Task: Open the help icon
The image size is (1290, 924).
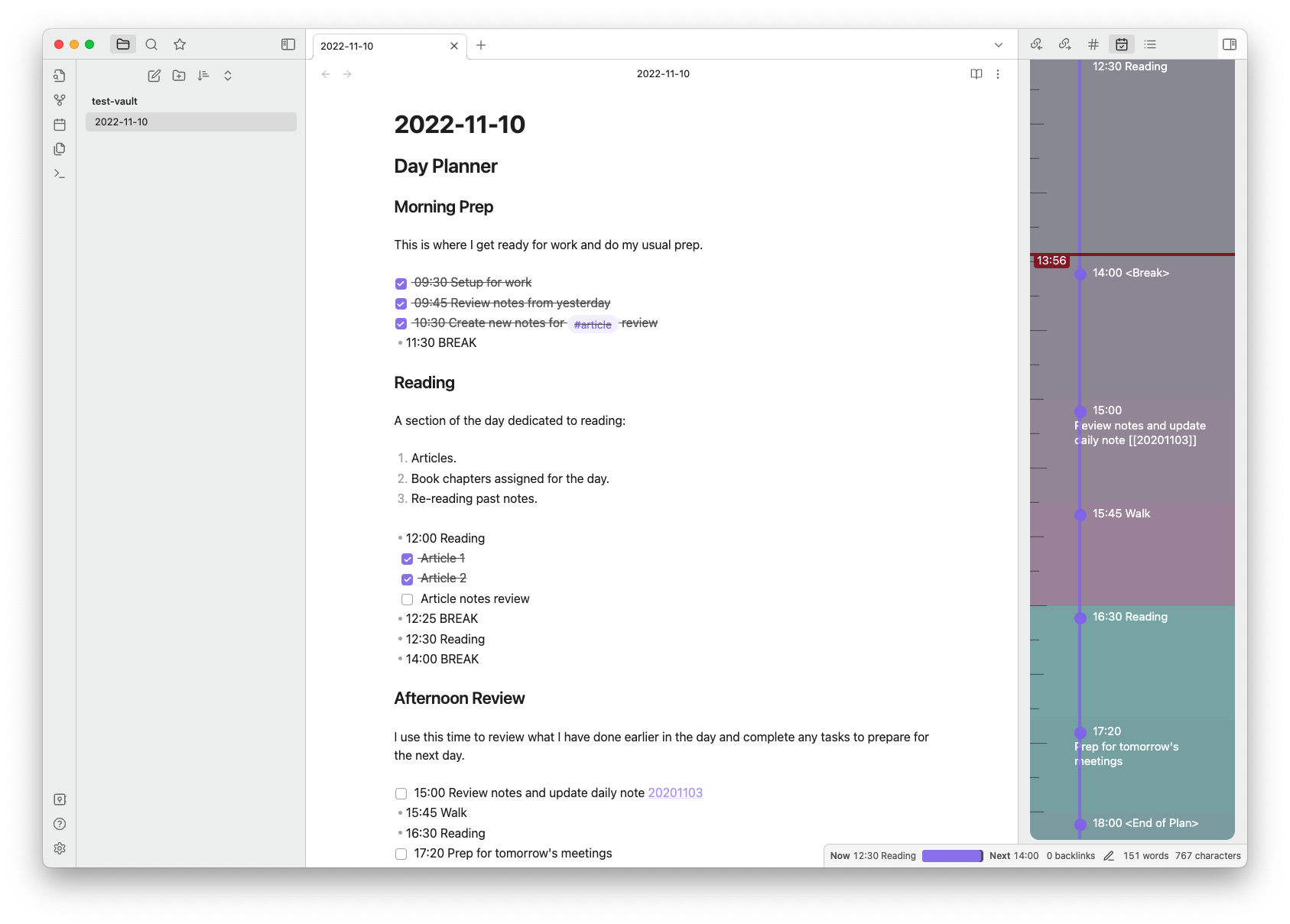Action: click(60, 824)
